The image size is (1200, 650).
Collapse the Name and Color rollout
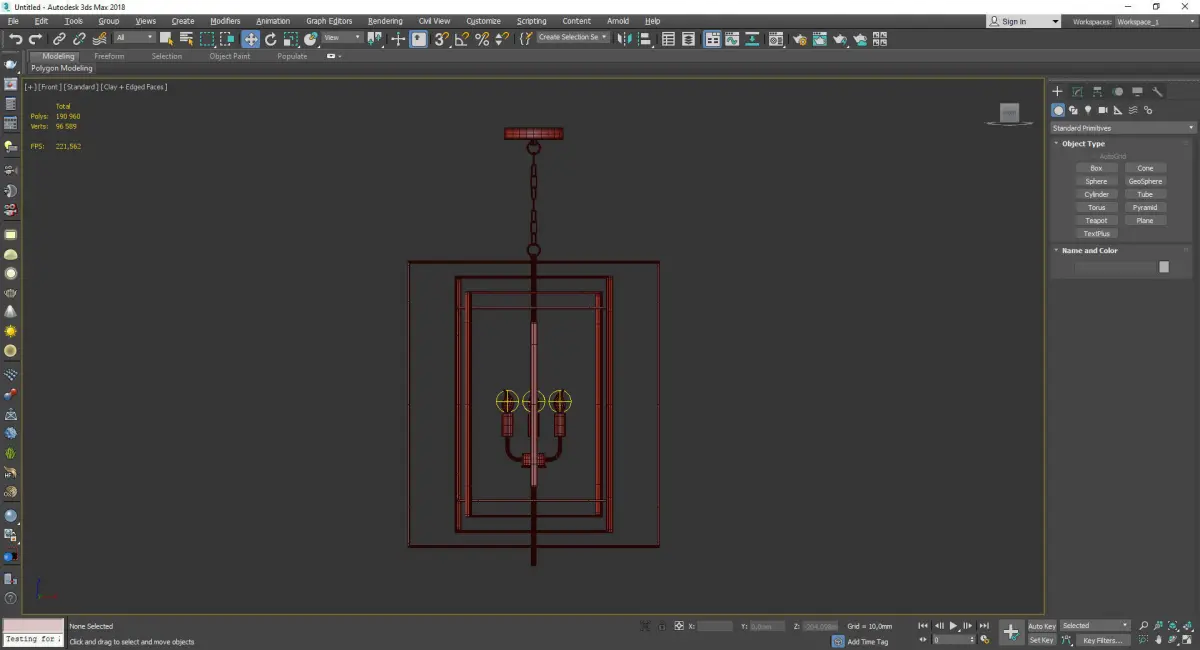point(1089,251)
